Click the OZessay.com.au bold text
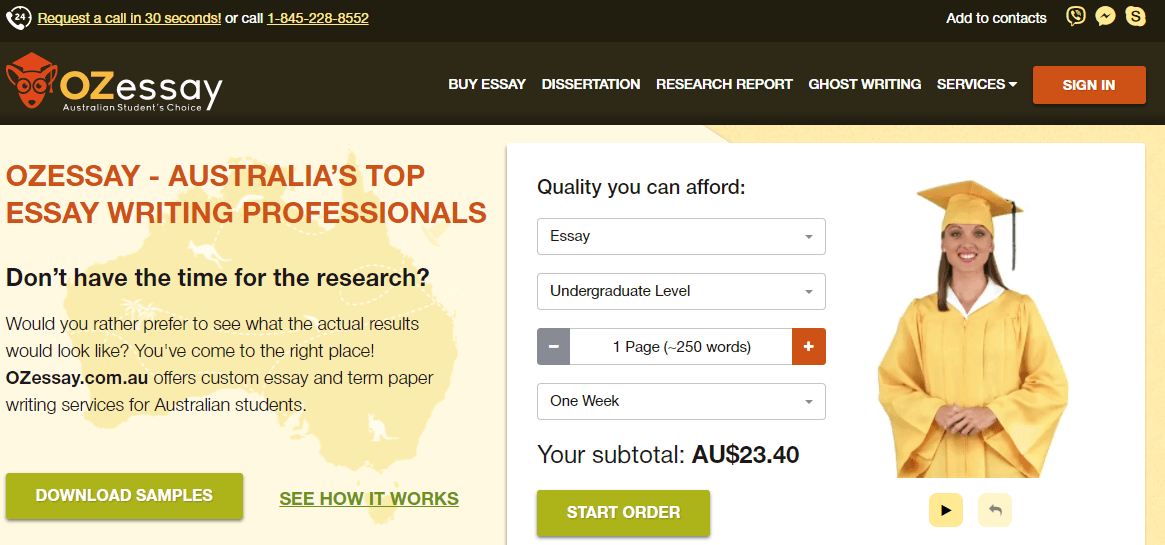This screenshot has height=545, width=1165. (x=77, y=377)
